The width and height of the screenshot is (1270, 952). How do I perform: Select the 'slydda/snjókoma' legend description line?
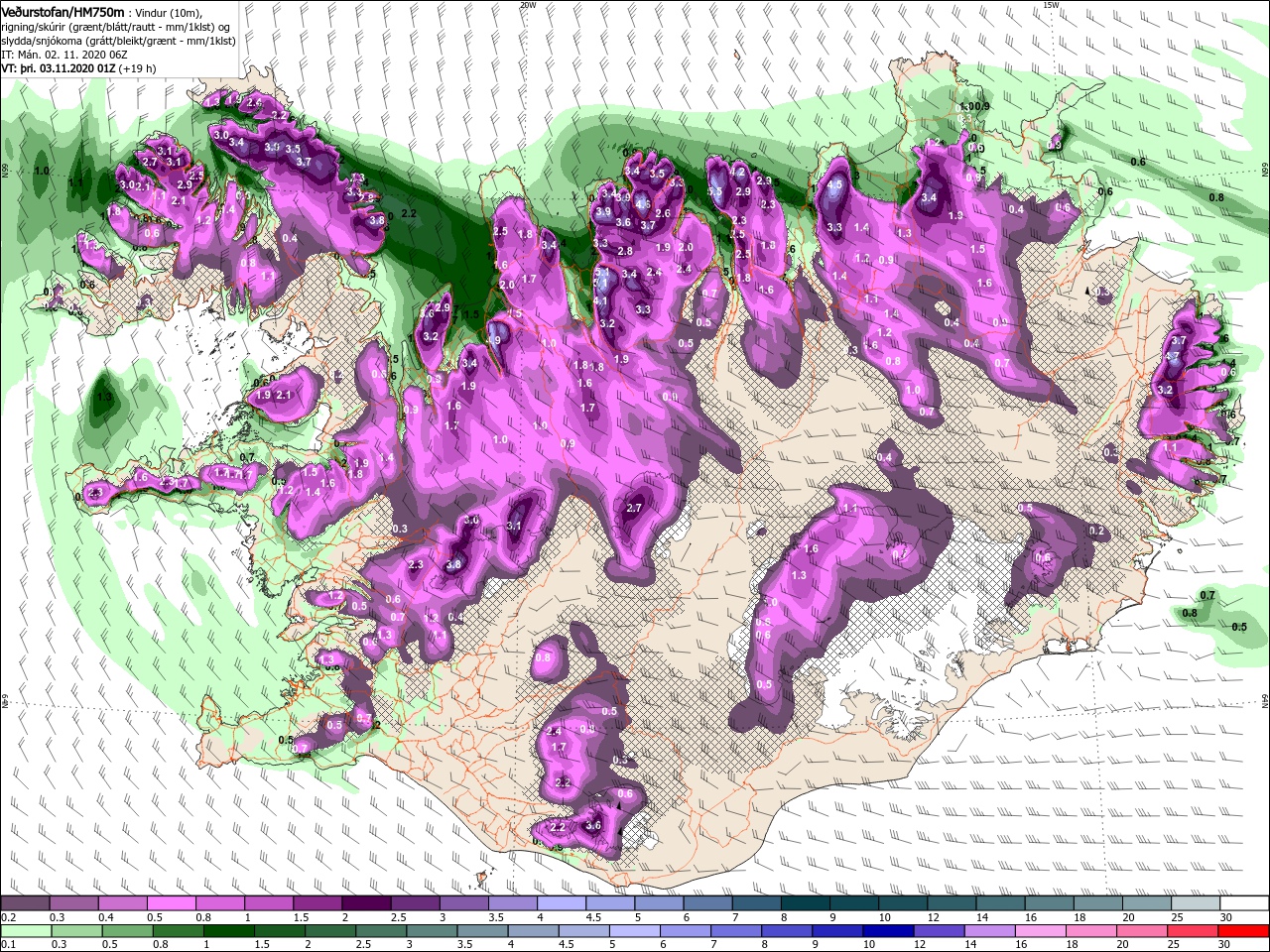tap(118, 40)
